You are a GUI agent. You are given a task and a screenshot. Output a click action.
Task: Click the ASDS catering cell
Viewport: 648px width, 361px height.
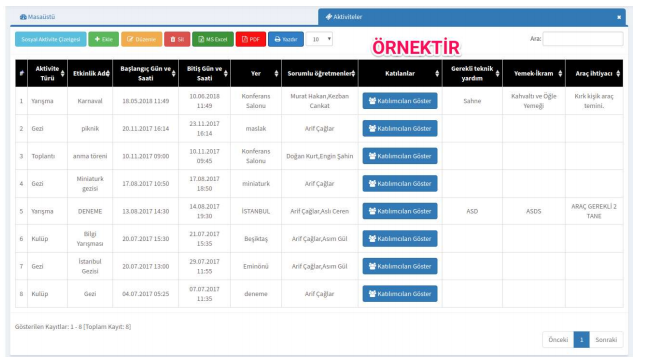point(534,211)
